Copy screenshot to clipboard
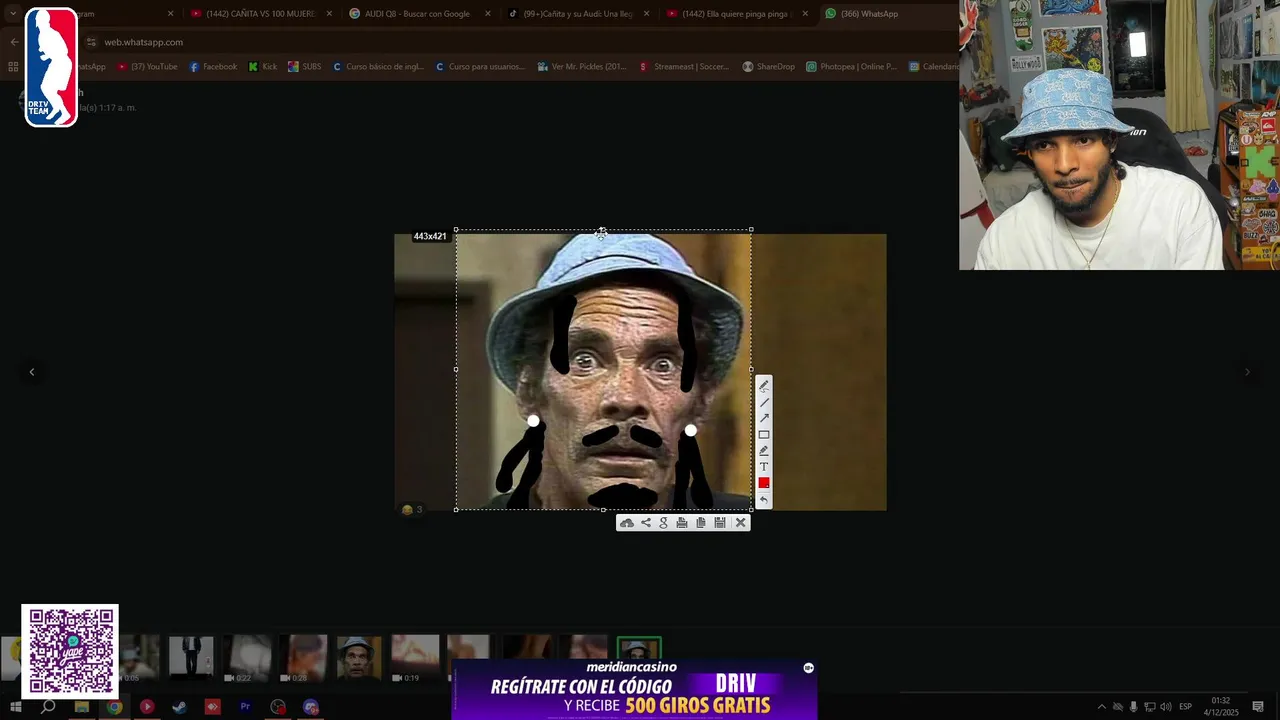Viewport: 1280px width, 720px height. tap(701, 522)
